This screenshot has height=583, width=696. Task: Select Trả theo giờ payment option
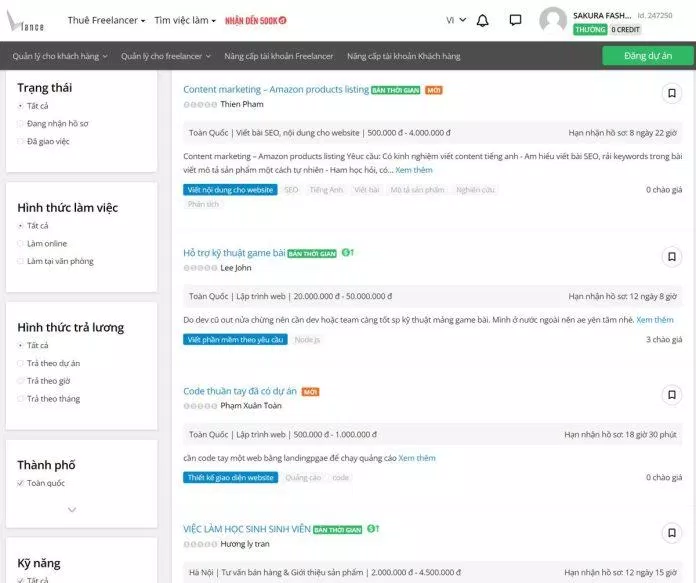[x=21, y=381]
